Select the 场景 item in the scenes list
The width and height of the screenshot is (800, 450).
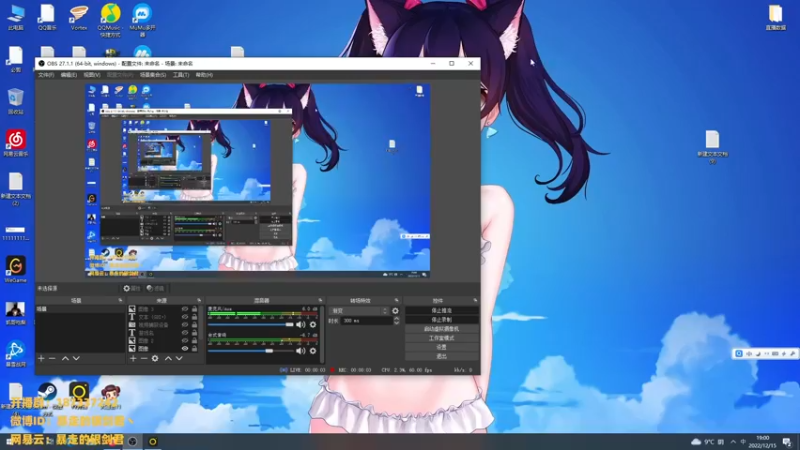pos(80,309)
